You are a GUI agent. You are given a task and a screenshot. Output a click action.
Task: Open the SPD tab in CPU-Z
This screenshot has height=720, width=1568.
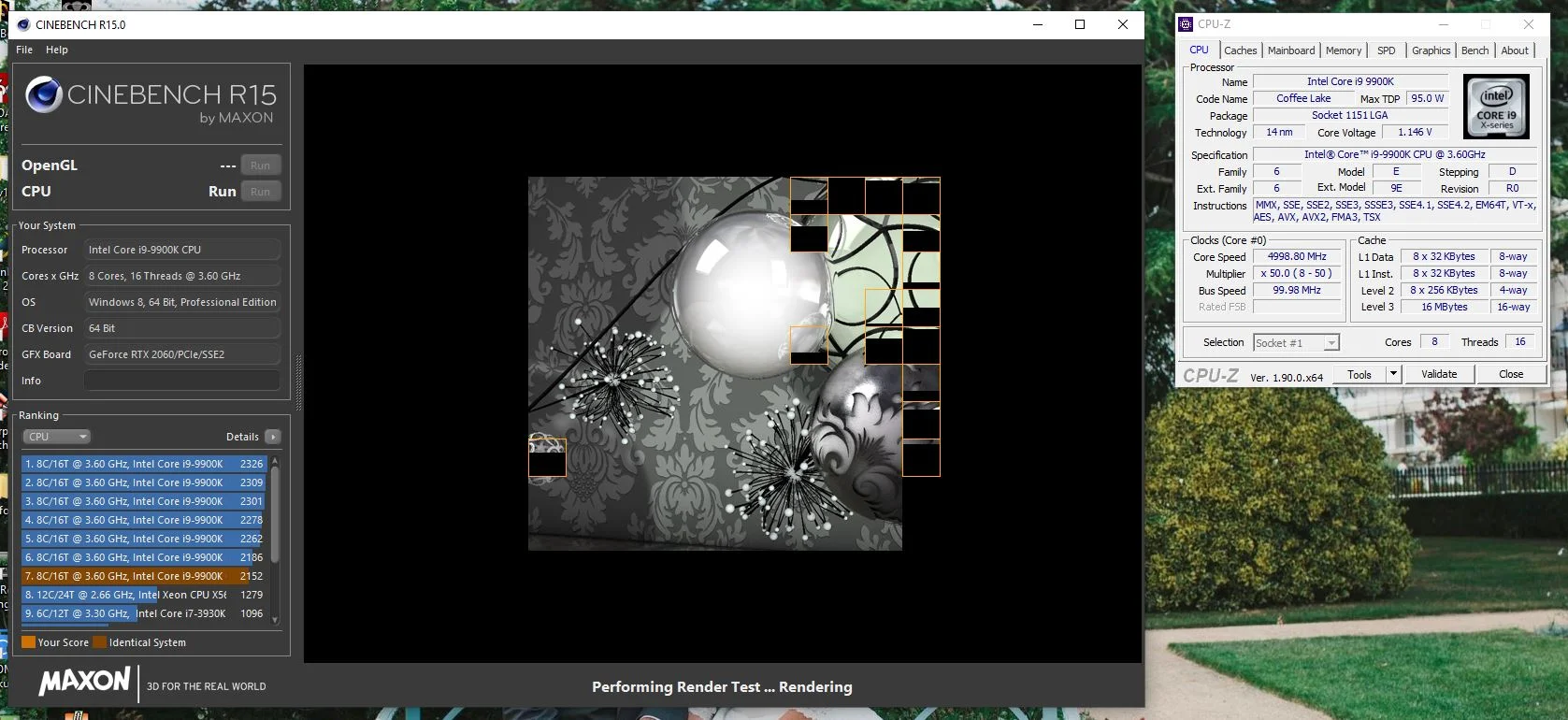(x=1386, y=50)
